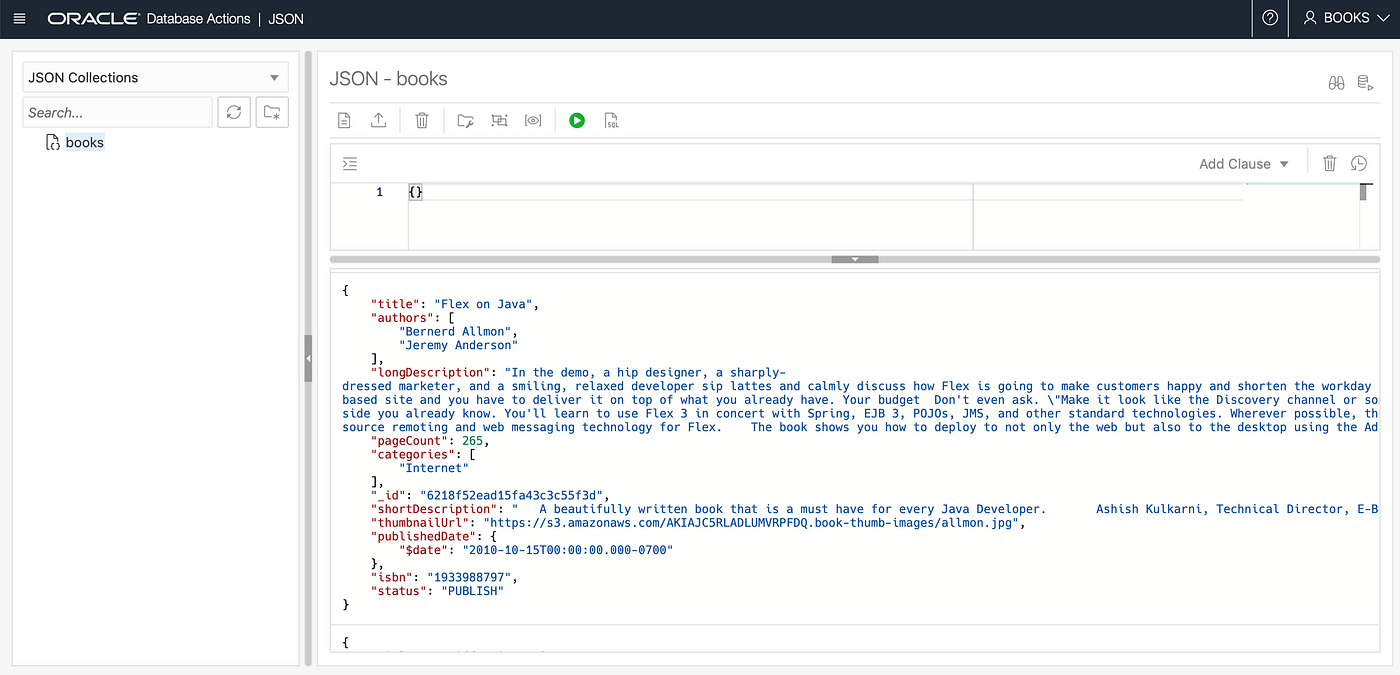This screenshot has height=675, width=1400.
Task: Click the collection Search field
Action: tap(118, 112)
